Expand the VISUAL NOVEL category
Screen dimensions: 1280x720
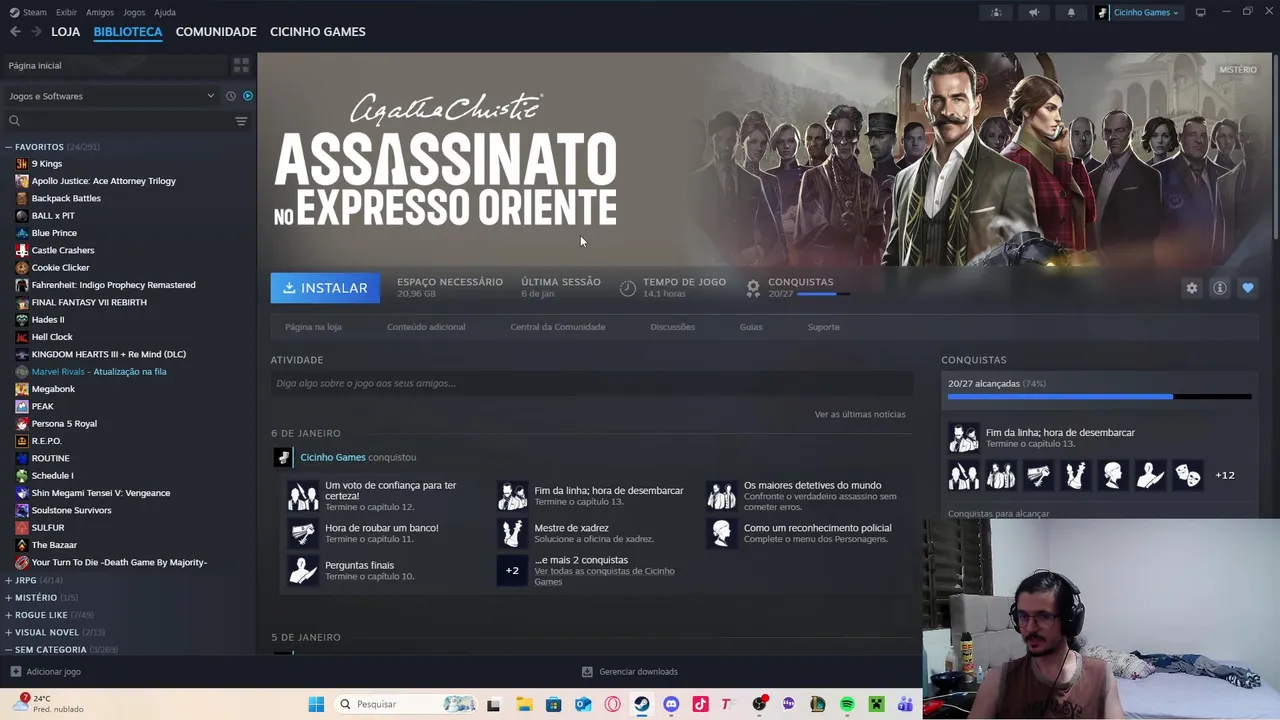9,632
